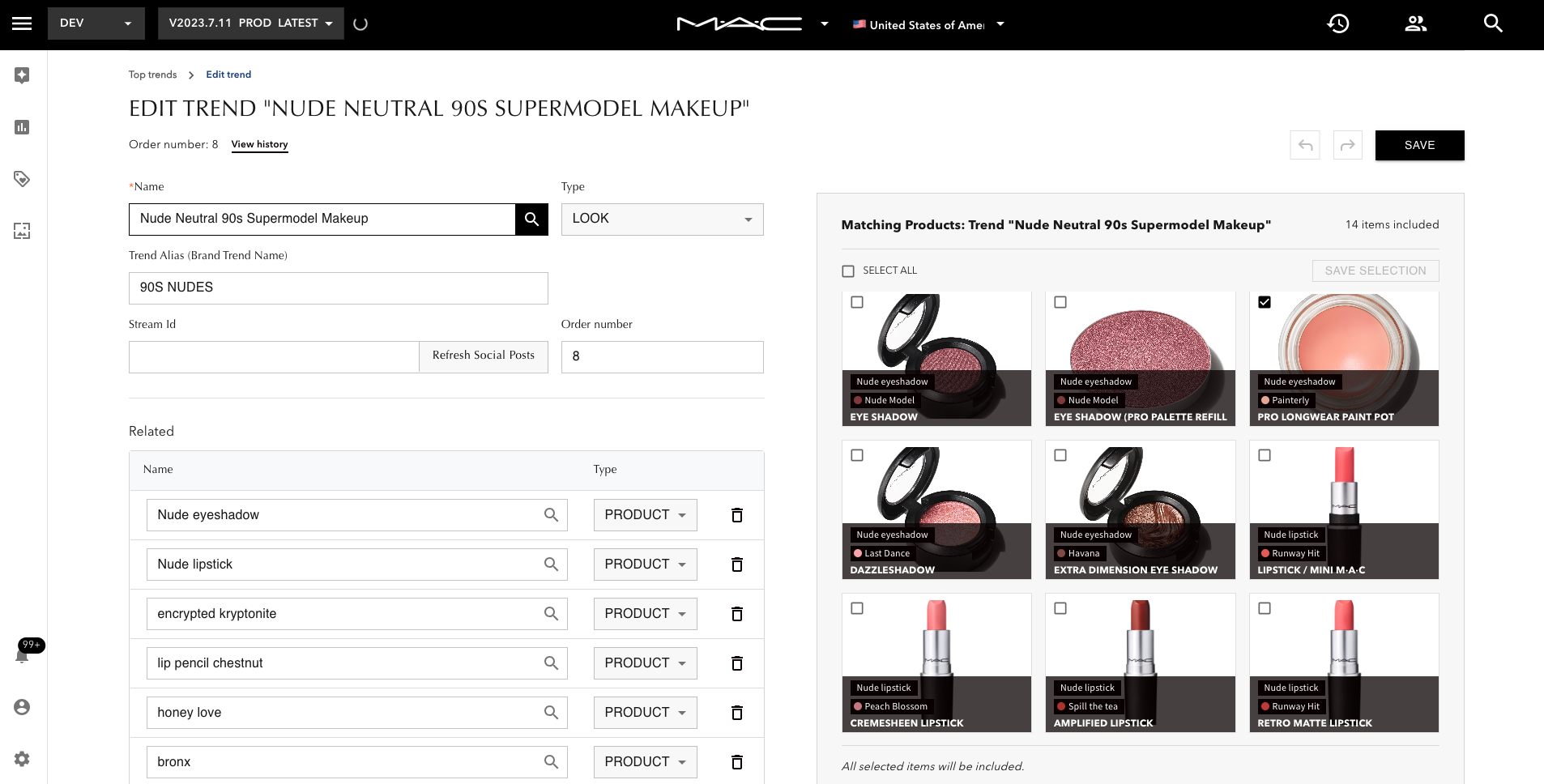Click search icon in bronx field
The height and width of the screenshot is (784, 1544).
pos(551,762)
